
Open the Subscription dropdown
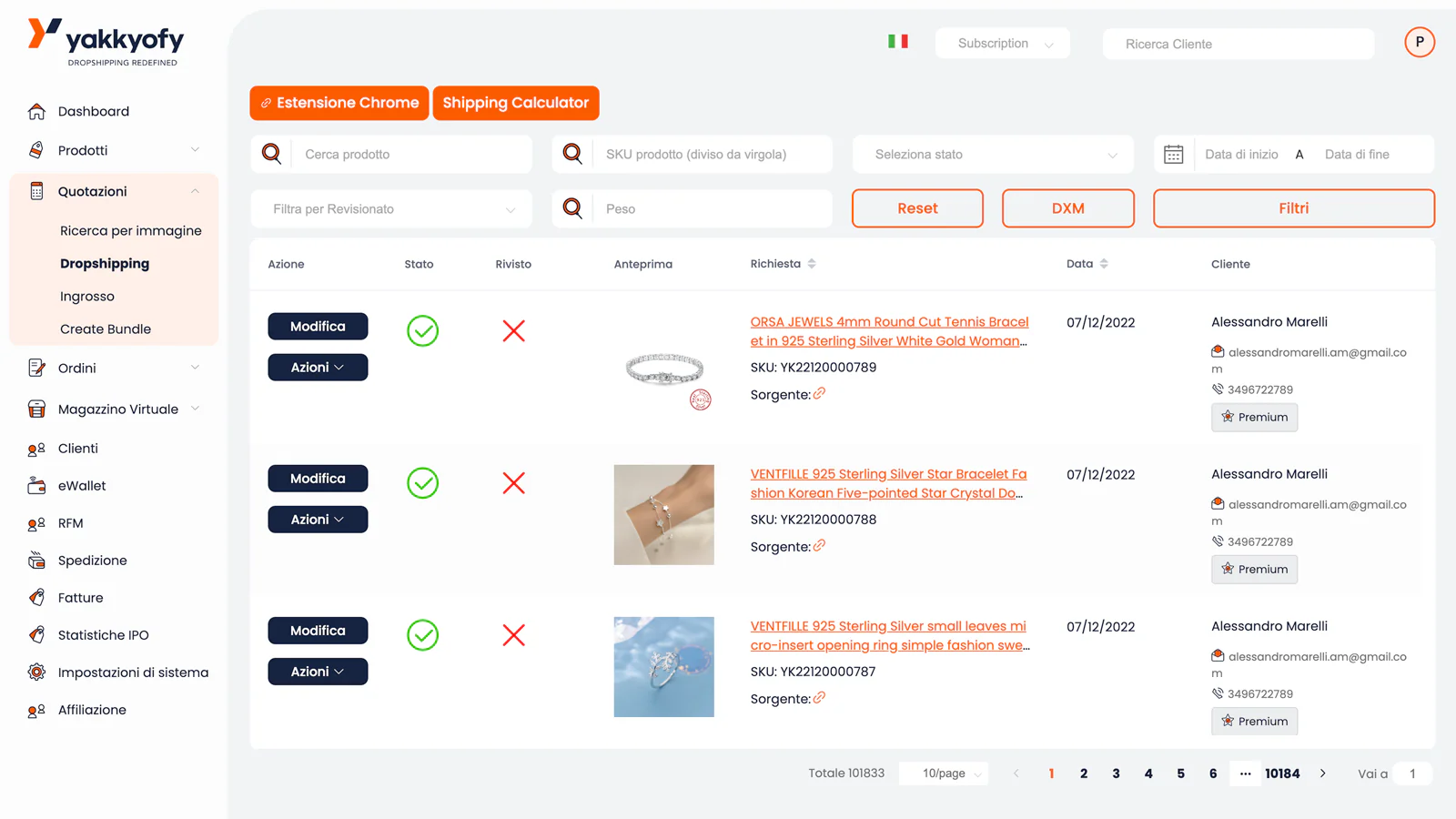(1003, 43)
